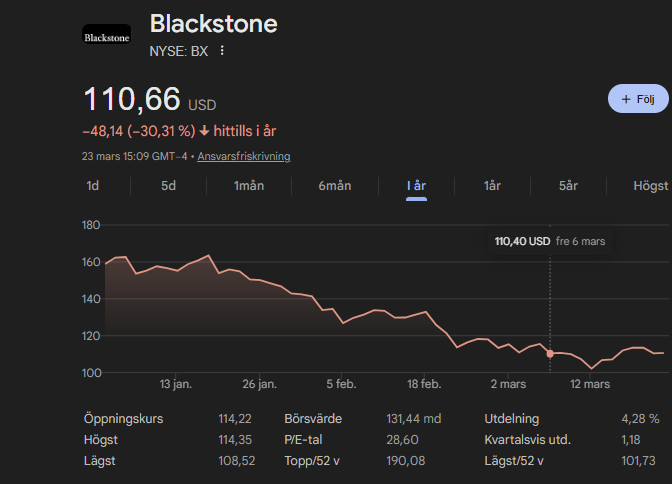Select the 5d time range tab
Screen dimensions: 672x484
click(x=168, y=186)
